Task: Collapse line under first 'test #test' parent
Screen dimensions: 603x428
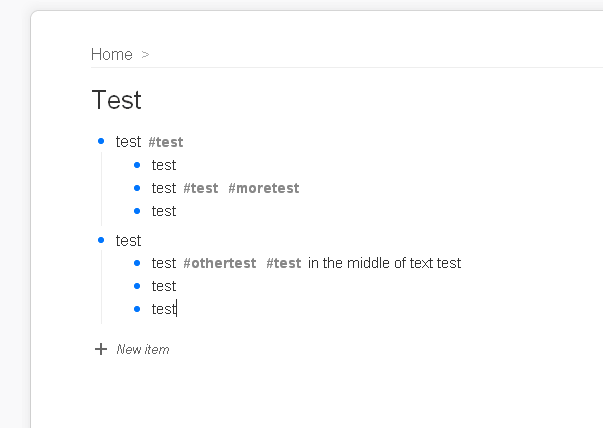Action: pyautogui.click(x=102, y=188)
